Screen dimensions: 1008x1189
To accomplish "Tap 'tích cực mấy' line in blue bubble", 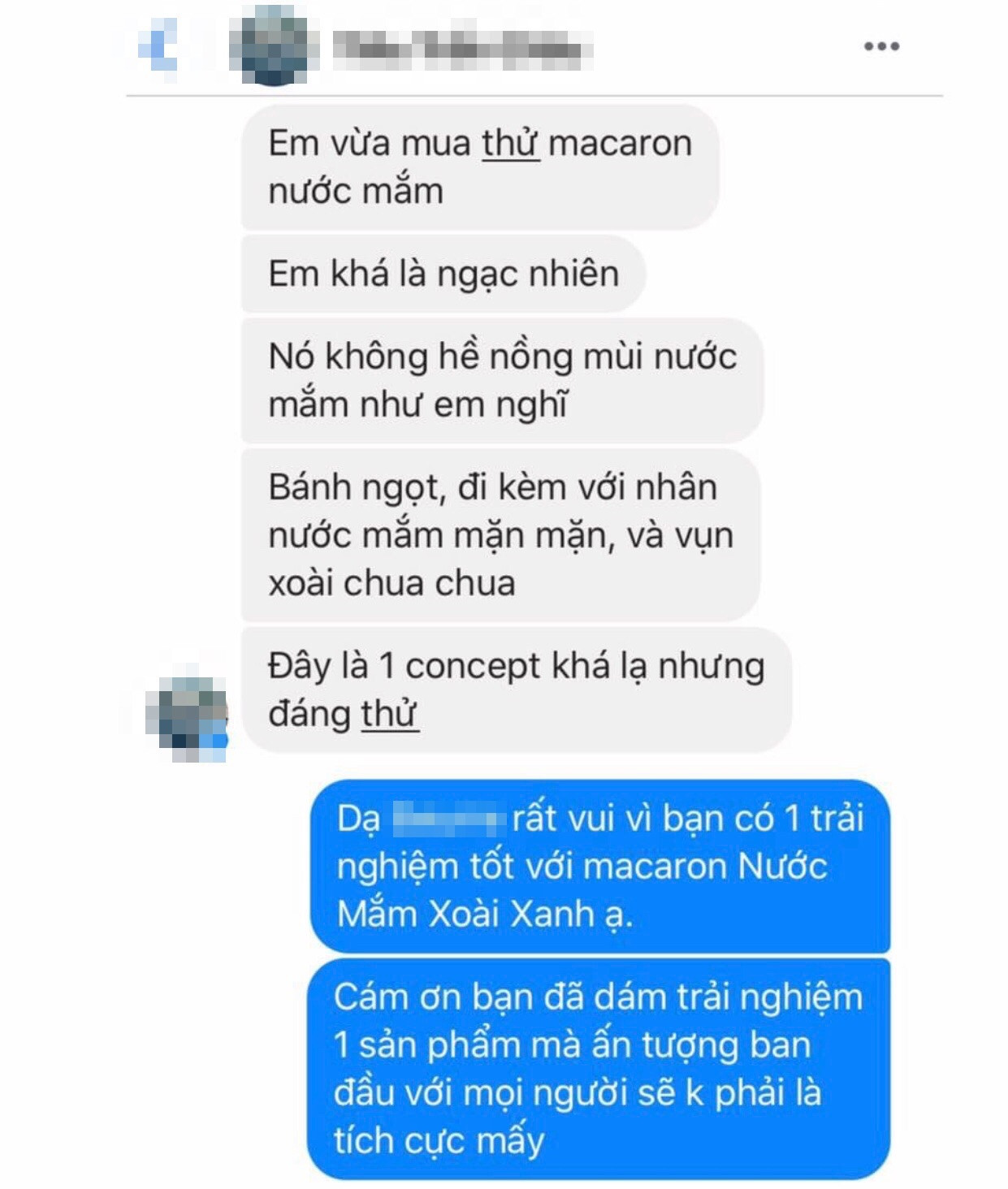I will coord(439,1140).
